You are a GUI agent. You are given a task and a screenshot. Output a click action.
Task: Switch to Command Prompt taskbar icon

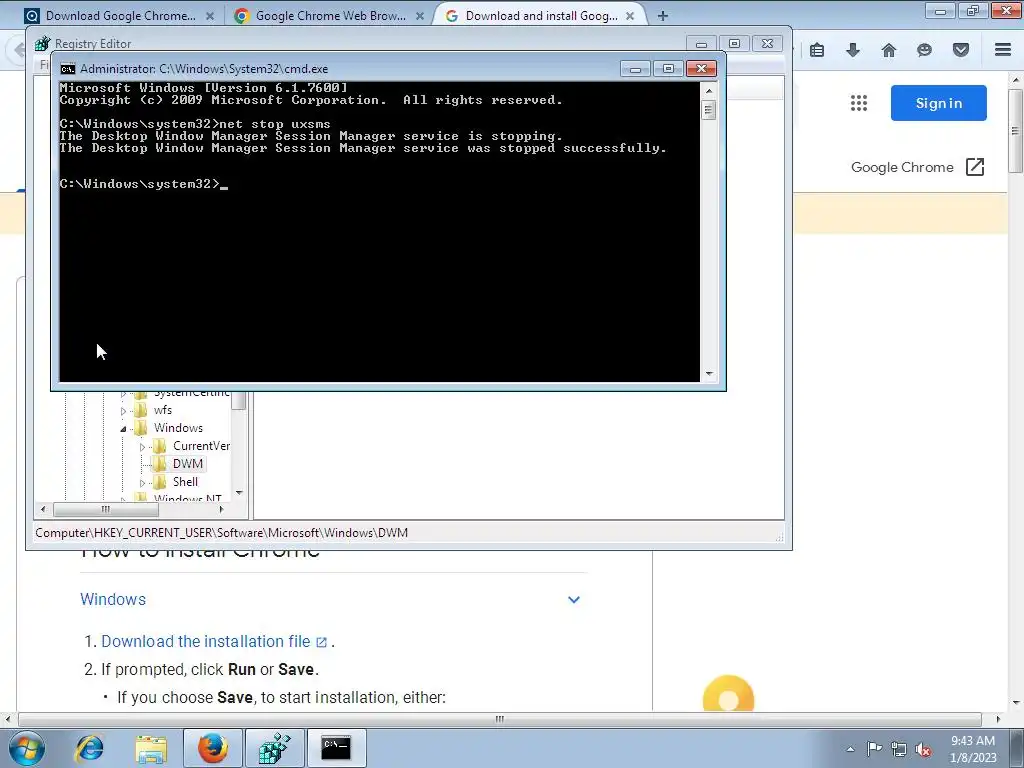[x=336, y=748]
